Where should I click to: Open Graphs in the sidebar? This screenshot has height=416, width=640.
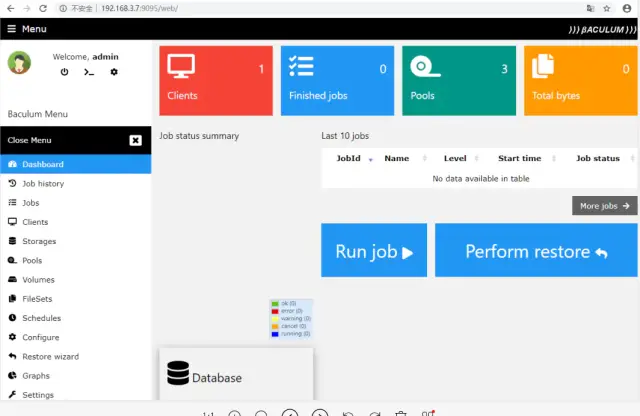tap(76, 375)
